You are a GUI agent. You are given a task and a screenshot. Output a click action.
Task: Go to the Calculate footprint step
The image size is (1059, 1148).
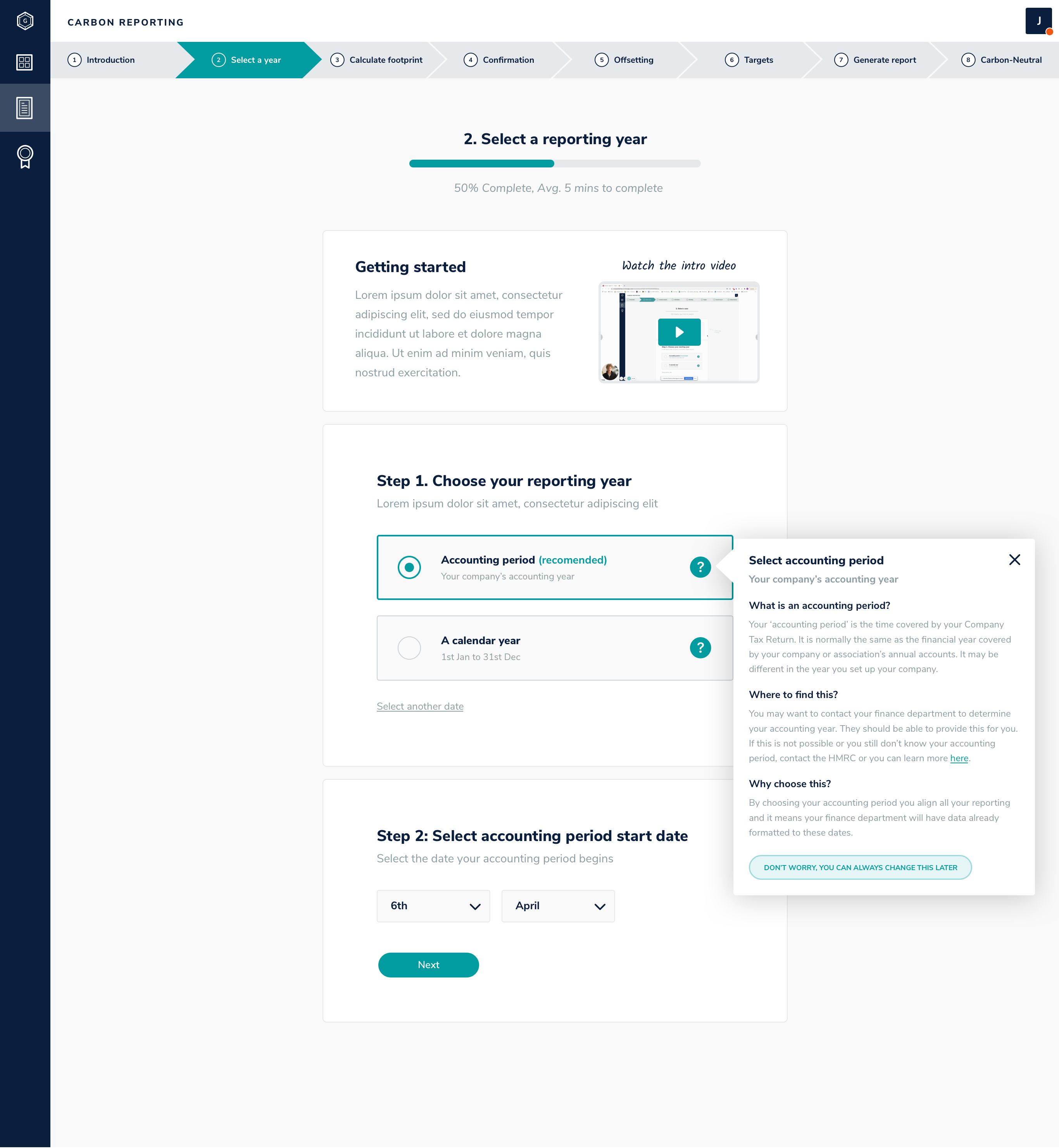[376, 60]
